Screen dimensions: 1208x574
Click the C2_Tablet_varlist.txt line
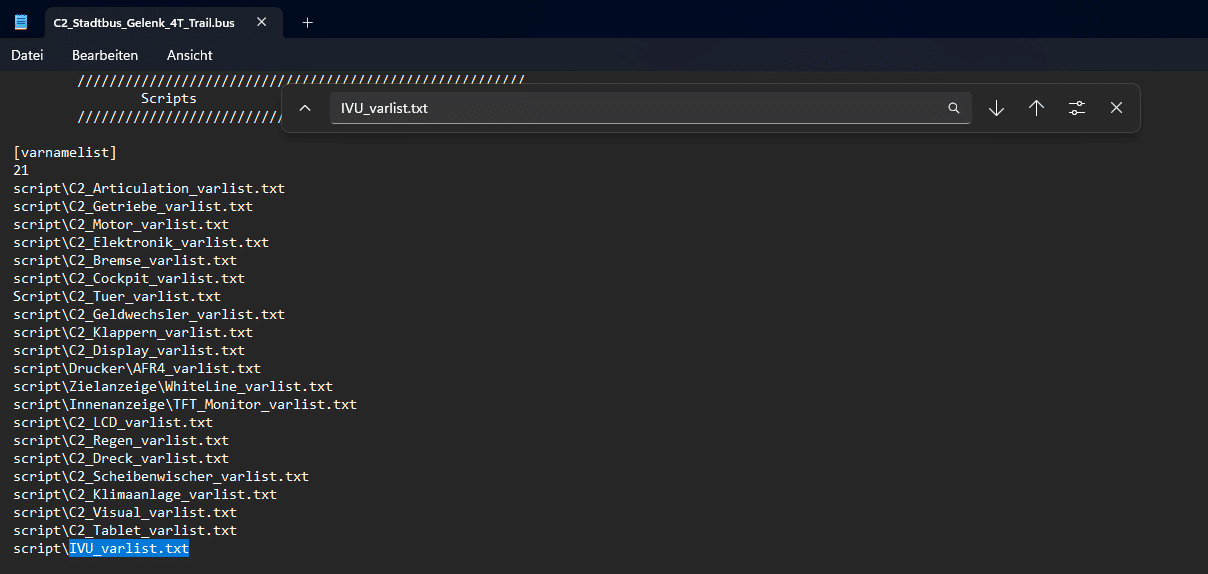pyautogui.click(x=124, y=531)
